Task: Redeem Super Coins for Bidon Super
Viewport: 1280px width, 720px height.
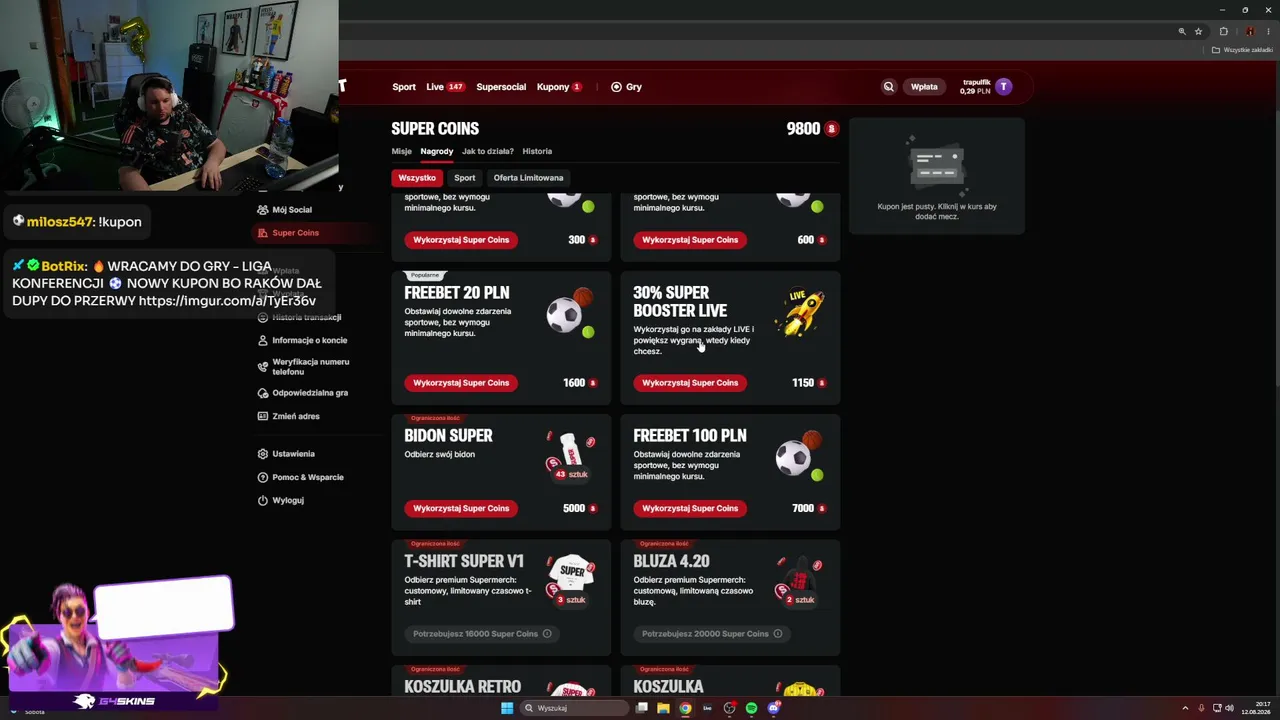Action: pos(461,508)
